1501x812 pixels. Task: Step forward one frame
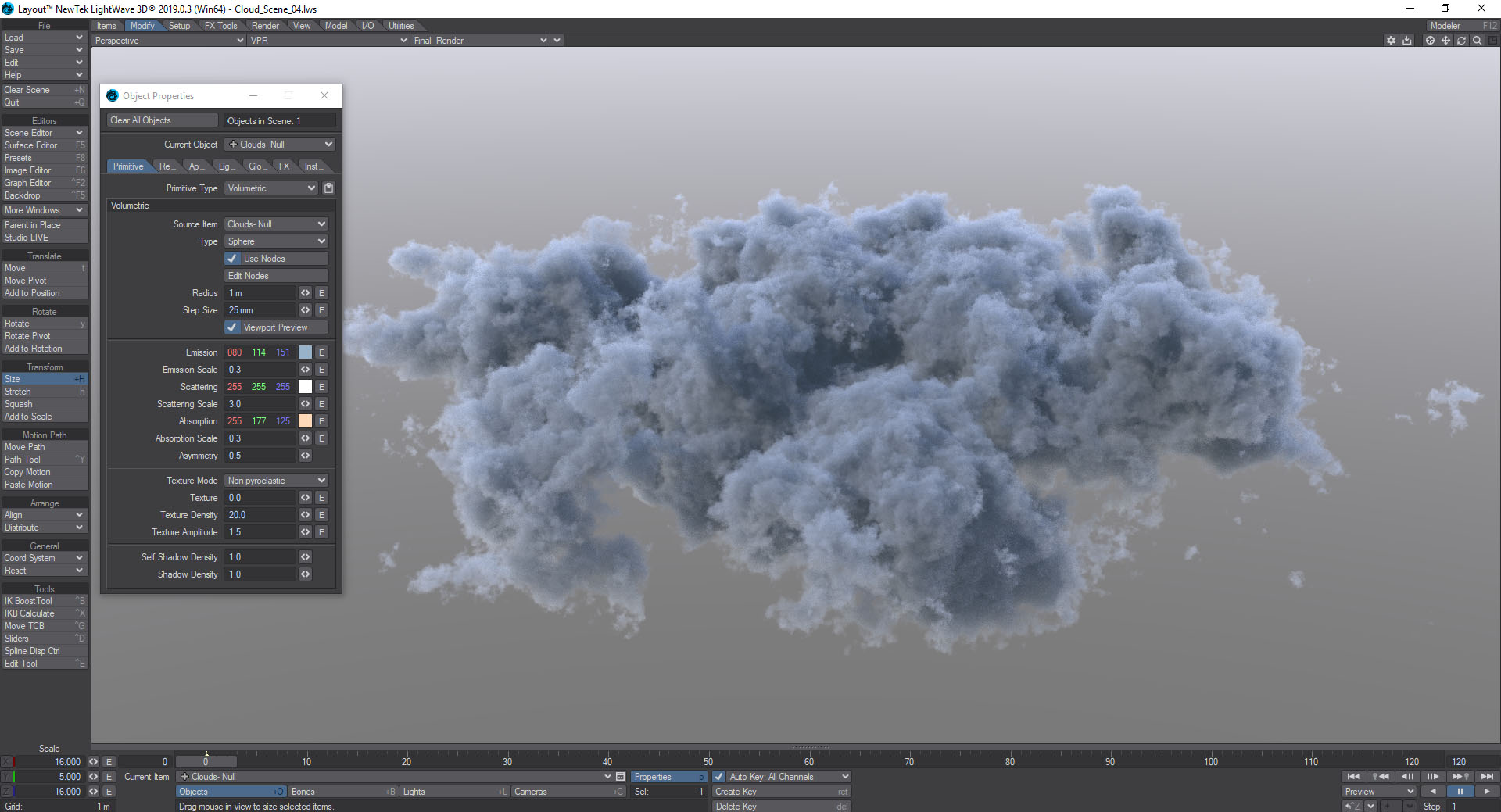click(x=1433, y=777)
